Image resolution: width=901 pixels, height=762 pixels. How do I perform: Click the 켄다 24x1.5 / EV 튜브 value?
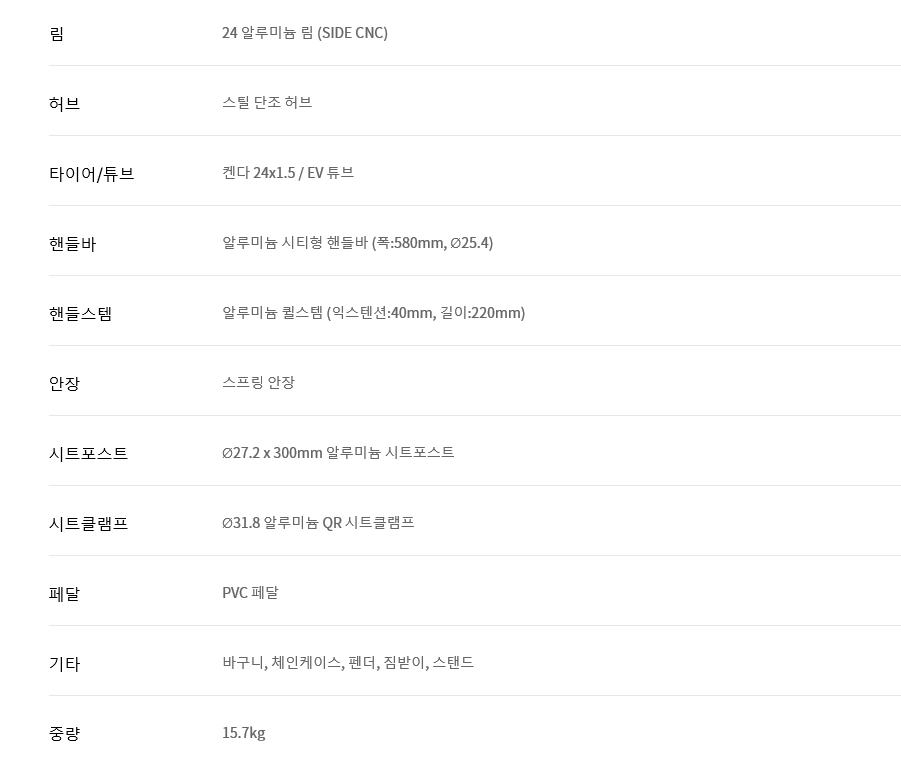point(288,172)
